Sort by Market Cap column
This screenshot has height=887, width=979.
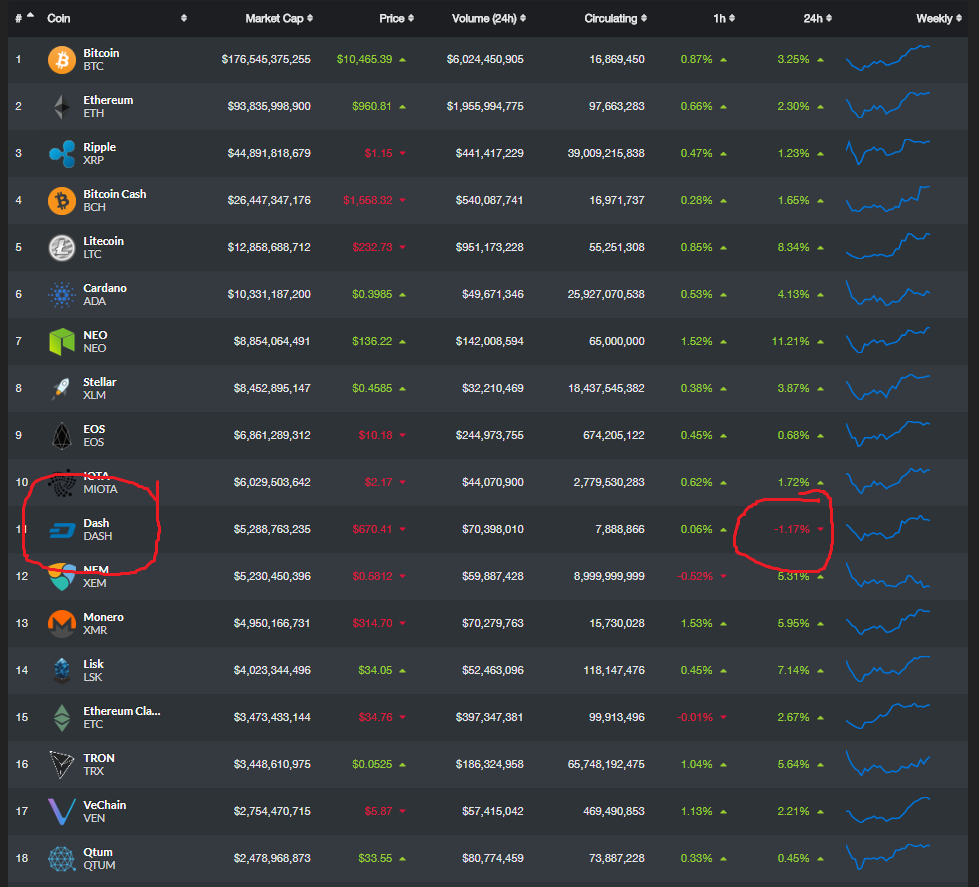coord(279,18)
